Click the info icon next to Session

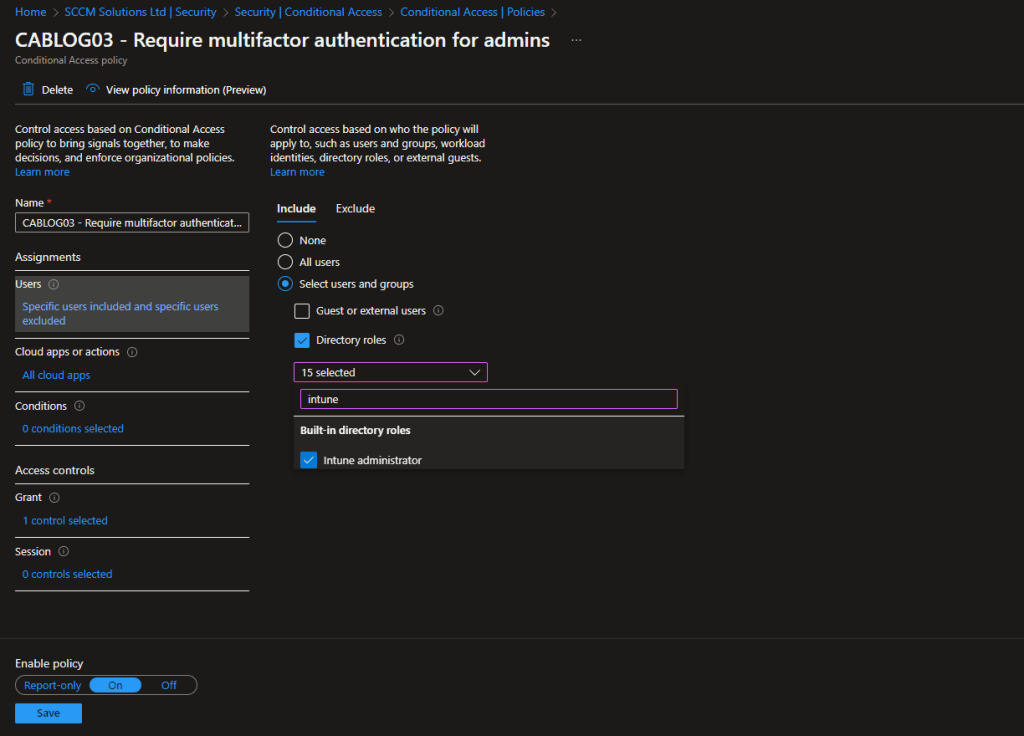63,552
